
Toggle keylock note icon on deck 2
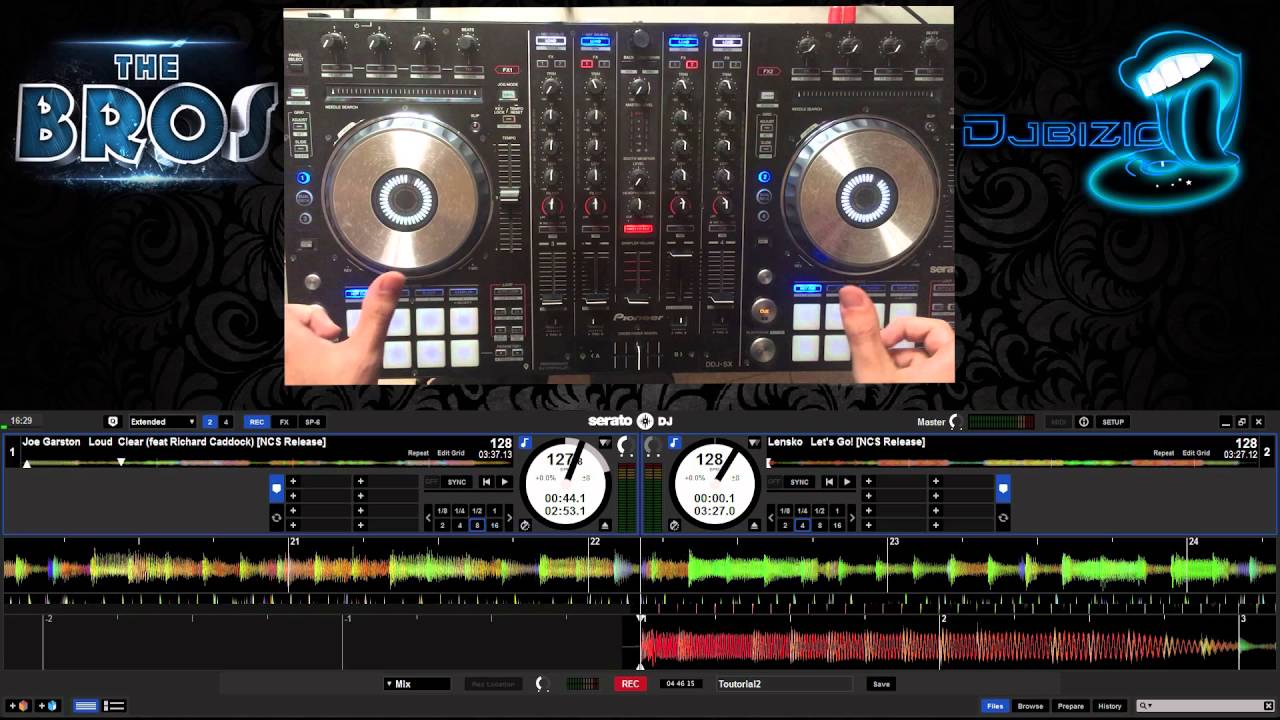pyautogui.click(x=674, y=442)
